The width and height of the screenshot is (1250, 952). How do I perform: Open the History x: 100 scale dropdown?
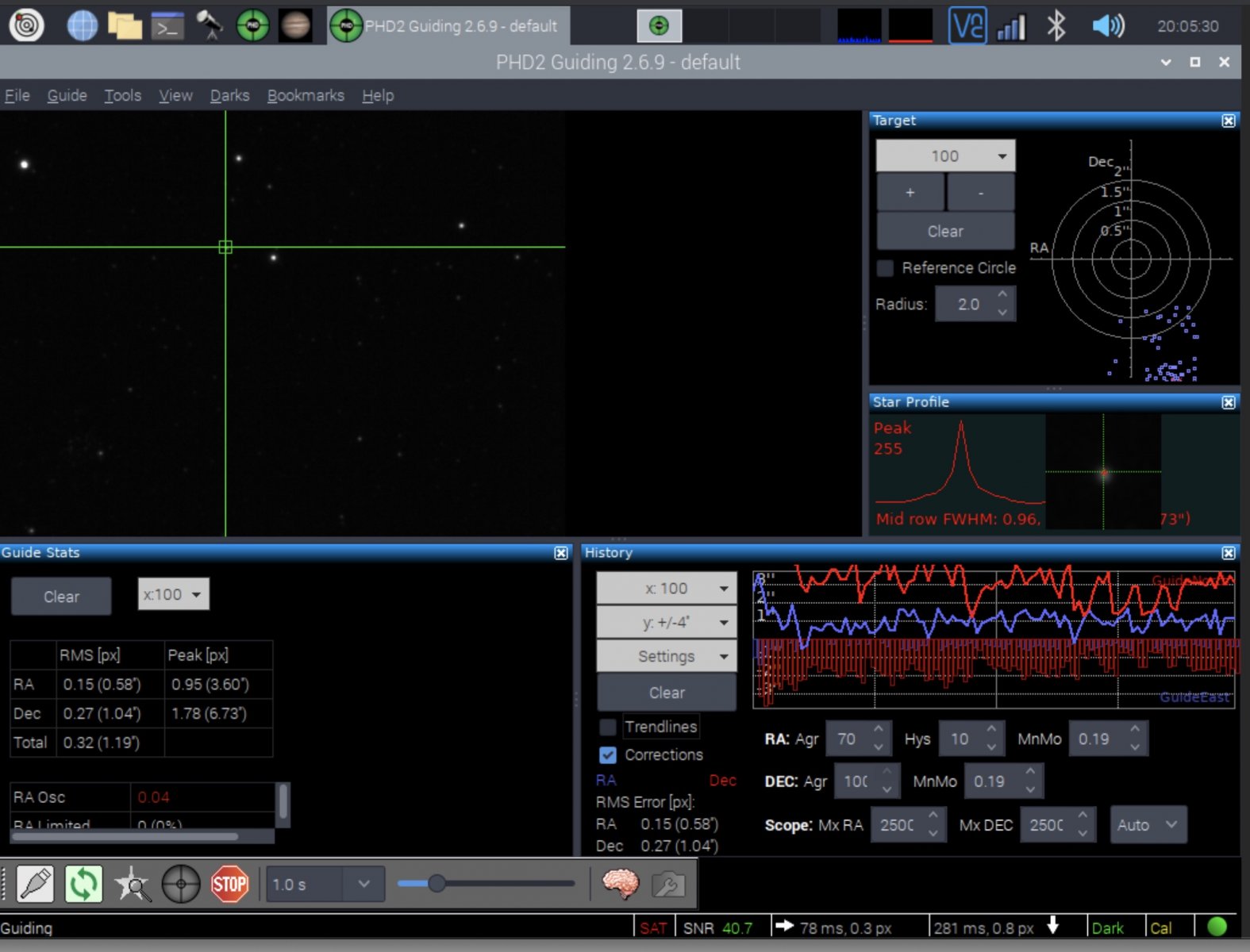667,589
